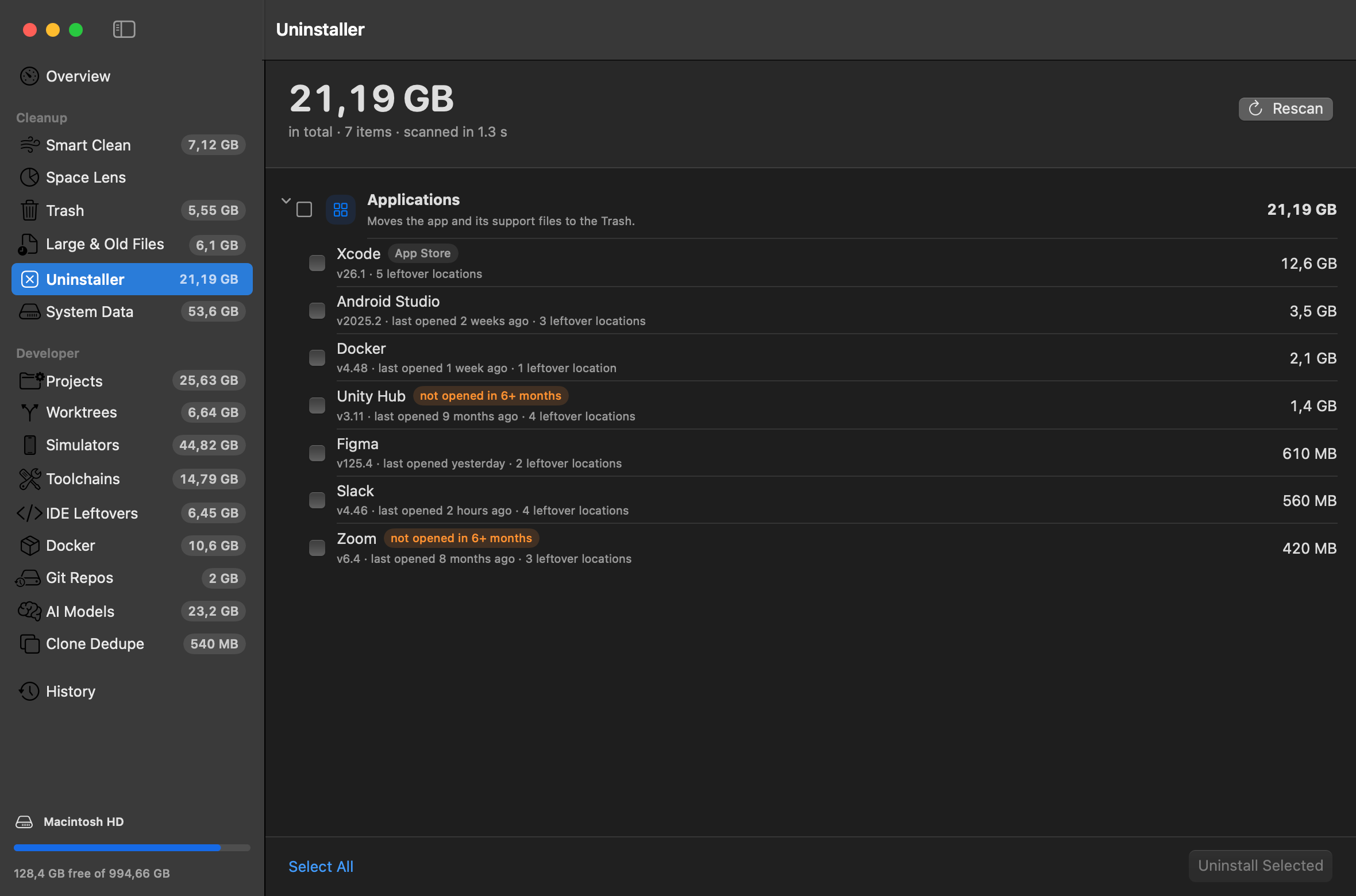Viewport: 1356px width, 896px height.
Task: Click the 21,19 GB total heading
Action: pos(372,98)
